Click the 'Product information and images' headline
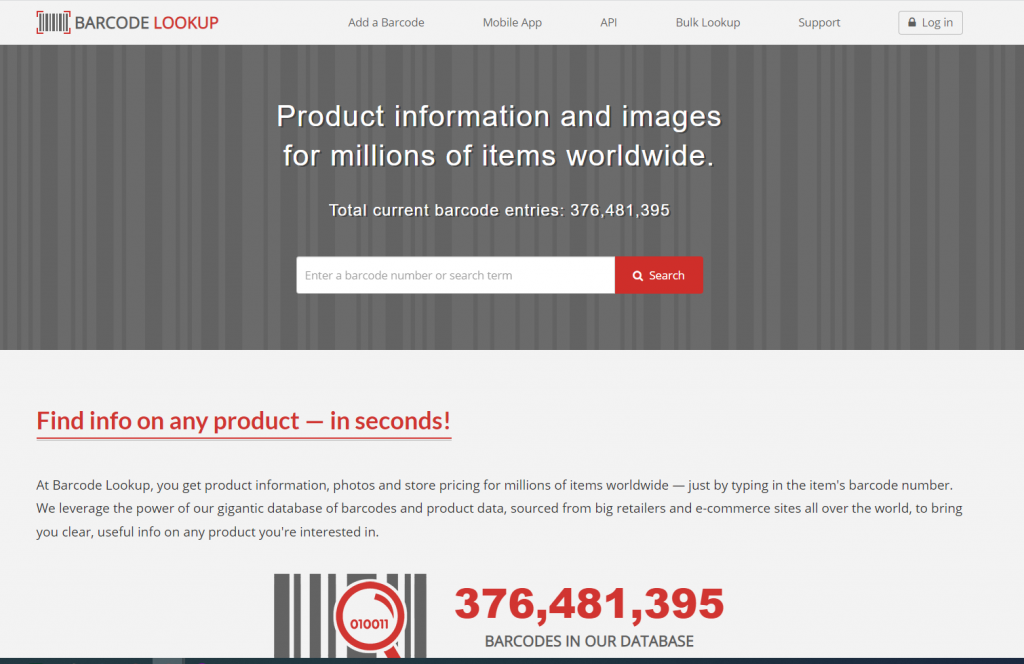The height and width of the screenshot is (664, 1024). tap(499, 136)
